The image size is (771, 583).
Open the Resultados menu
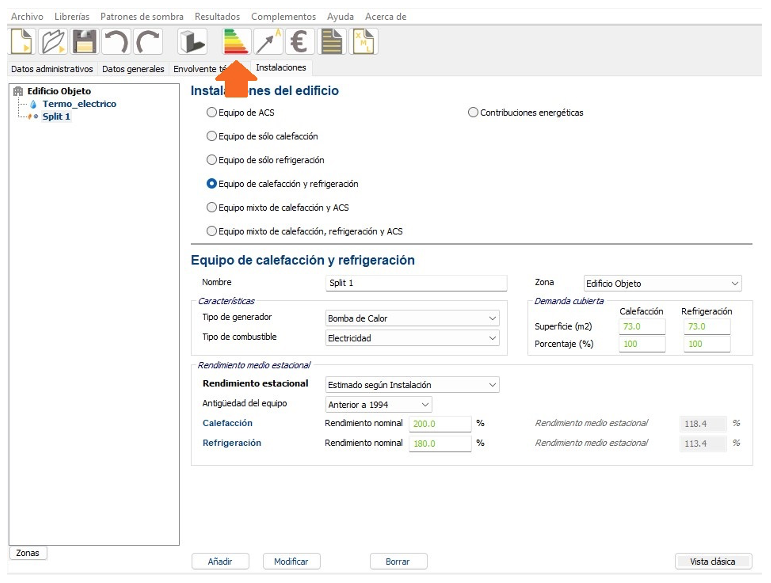[x=217, y=17]
